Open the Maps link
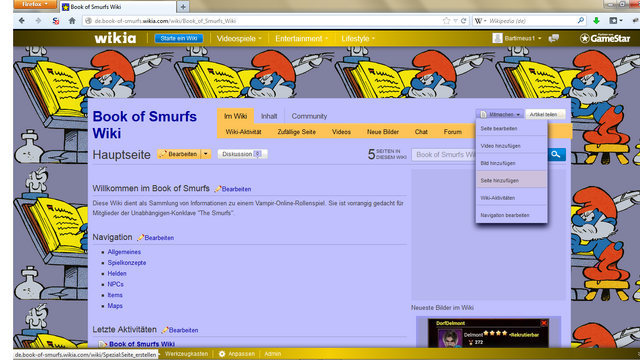640x360 pixels. coord(115,305)
